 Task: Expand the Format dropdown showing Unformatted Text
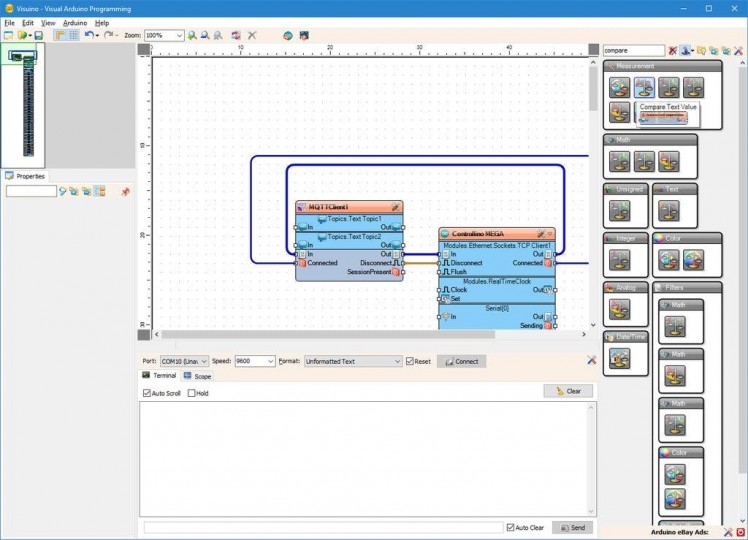pyautogui.click(x=396, y=361)
